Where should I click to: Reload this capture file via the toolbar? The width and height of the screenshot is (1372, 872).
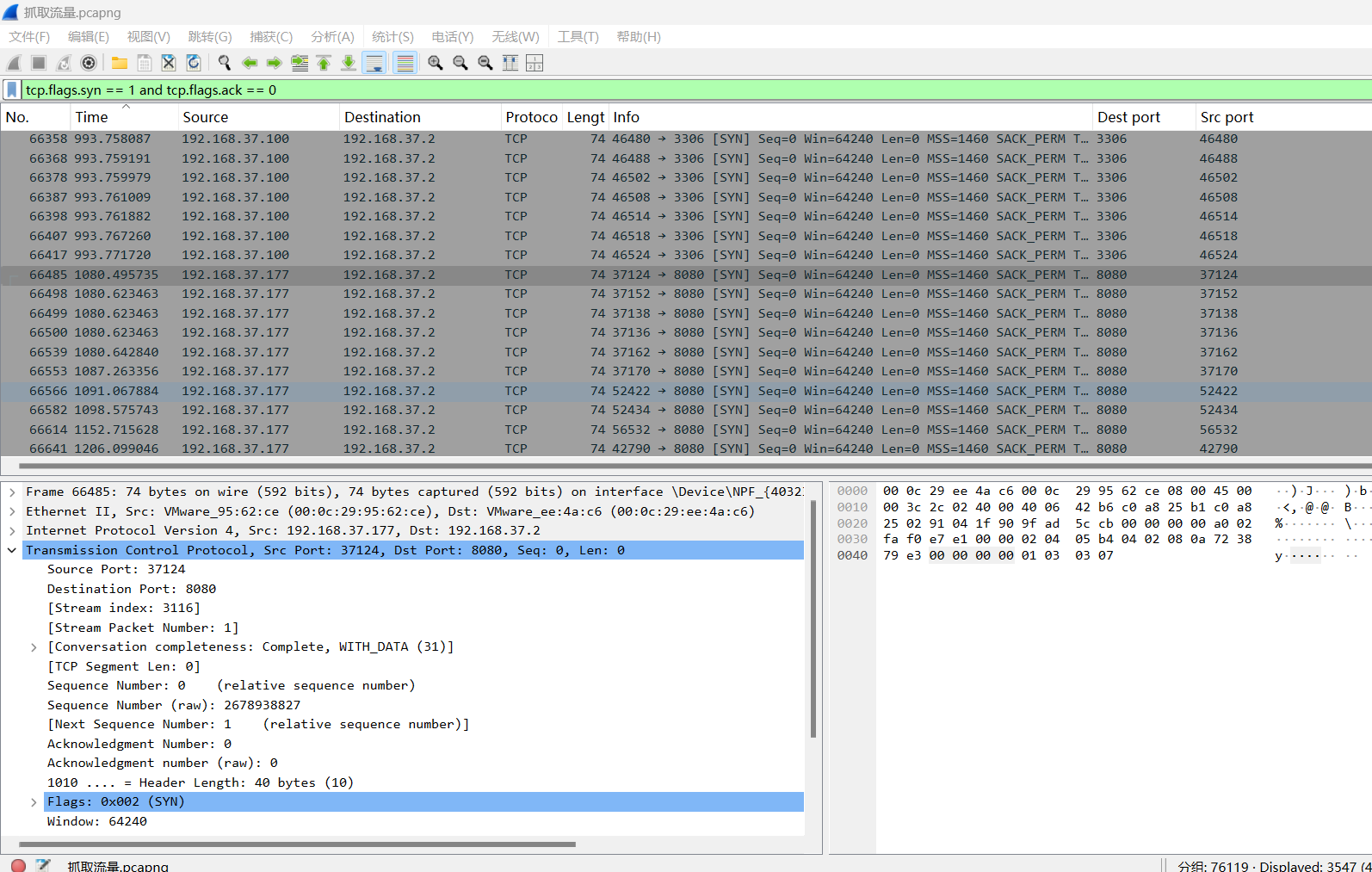coord(194,63)
